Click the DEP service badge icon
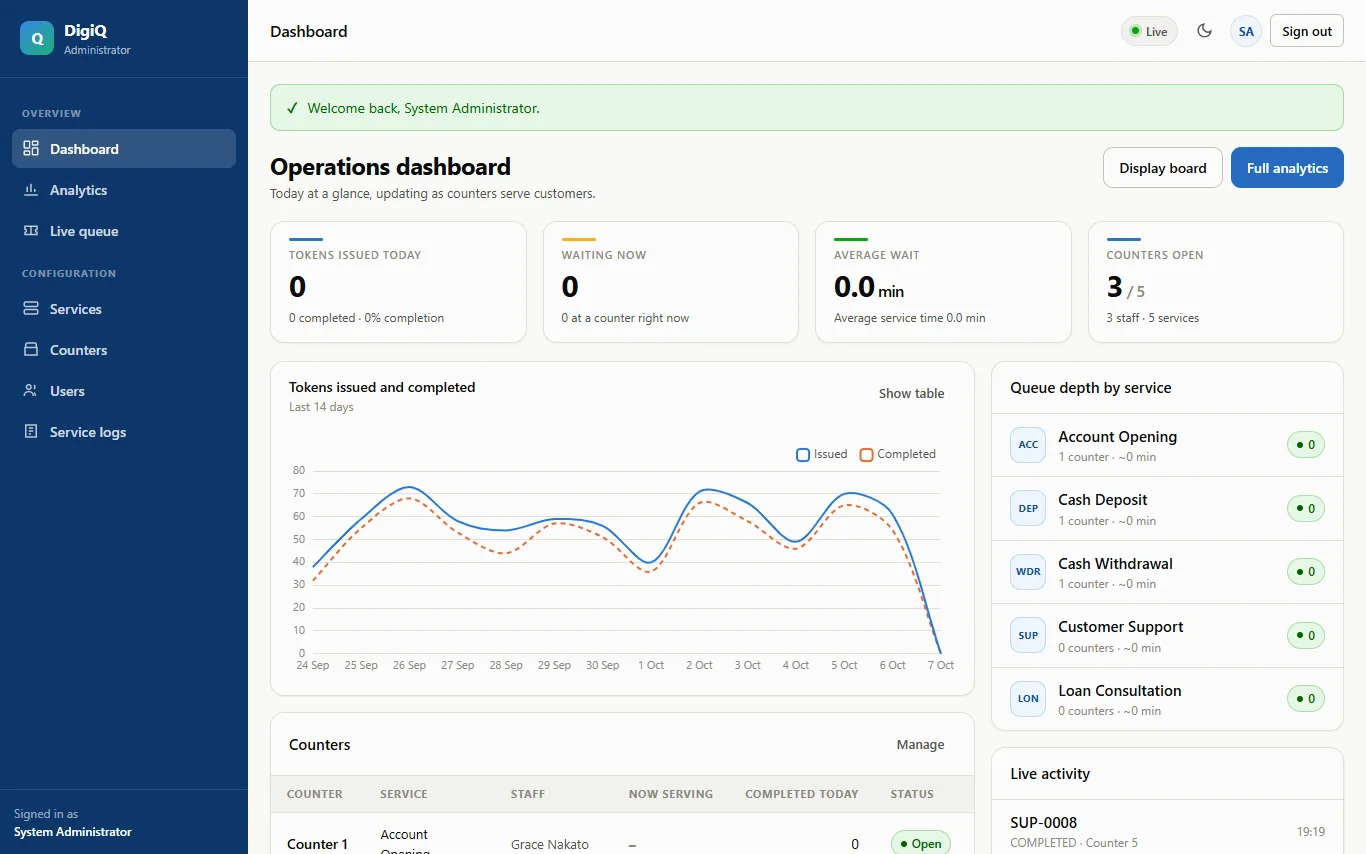Screen dimensions: 1366x854 point(1028,508)
